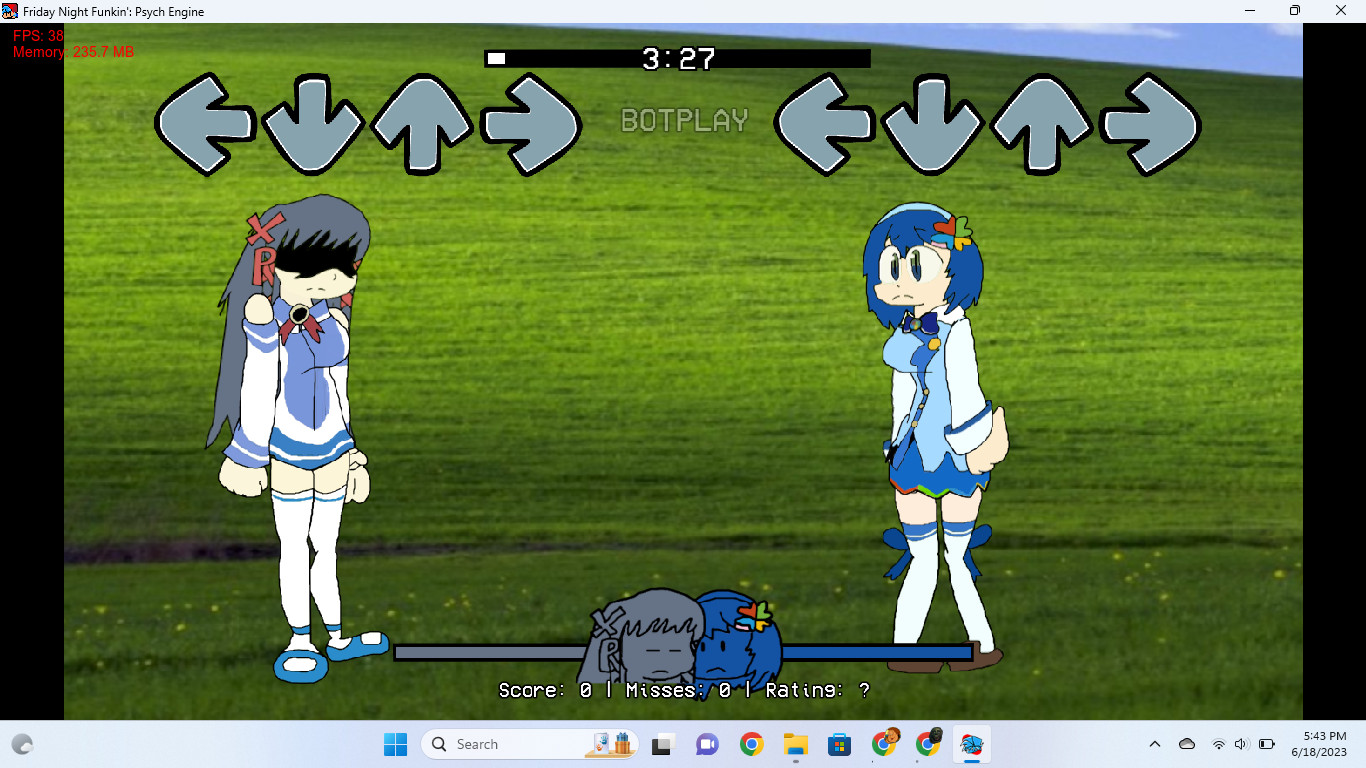Restore down the Psych Engine window
This screenshot has height=768, width=1366.
[1295, 11]
